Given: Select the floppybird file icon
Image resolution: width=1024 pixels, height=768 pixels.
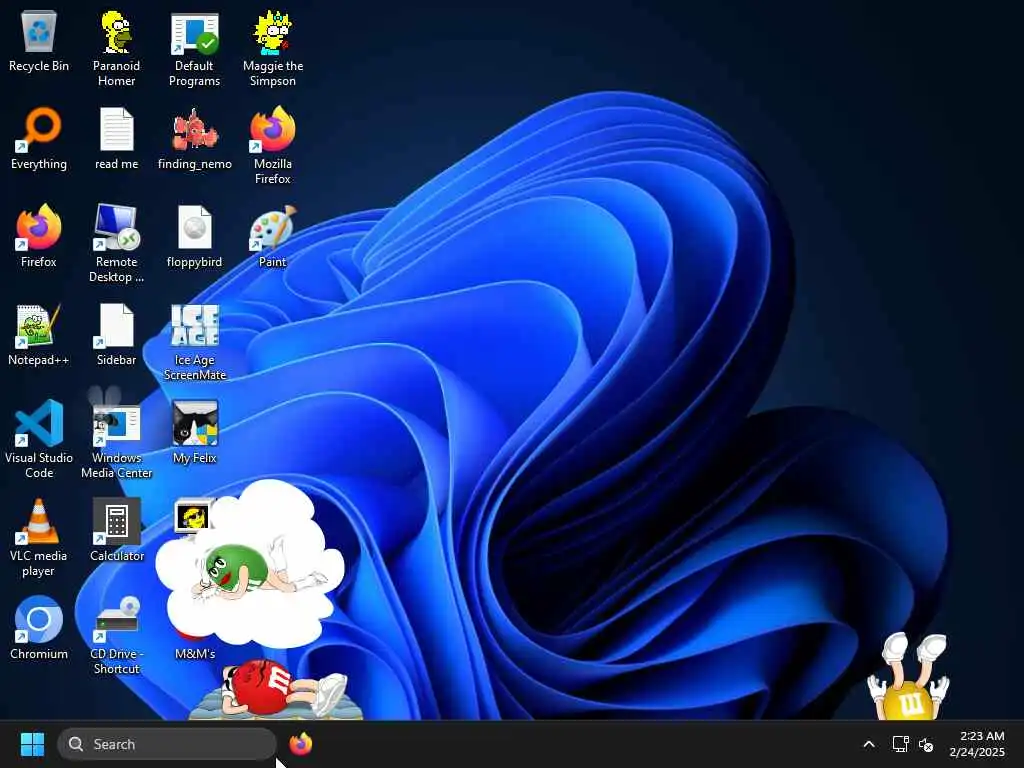Looking at the screenshot, I should click(195, 227).
